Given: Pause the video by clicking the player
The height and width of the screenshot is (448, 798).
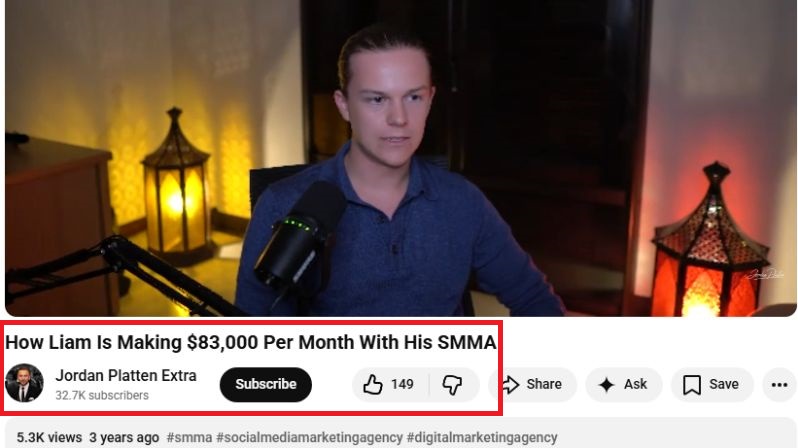Looking at the screenshot, I should point(401,158).
